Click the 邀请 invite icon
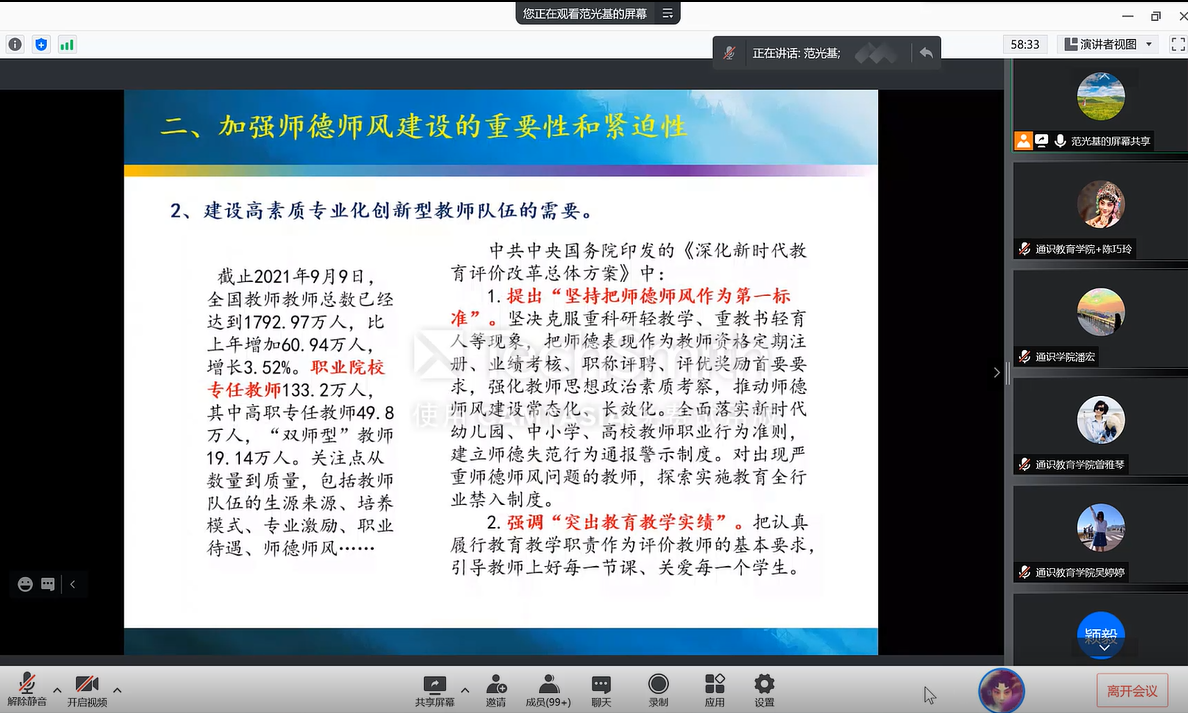 tap(496, 689)
